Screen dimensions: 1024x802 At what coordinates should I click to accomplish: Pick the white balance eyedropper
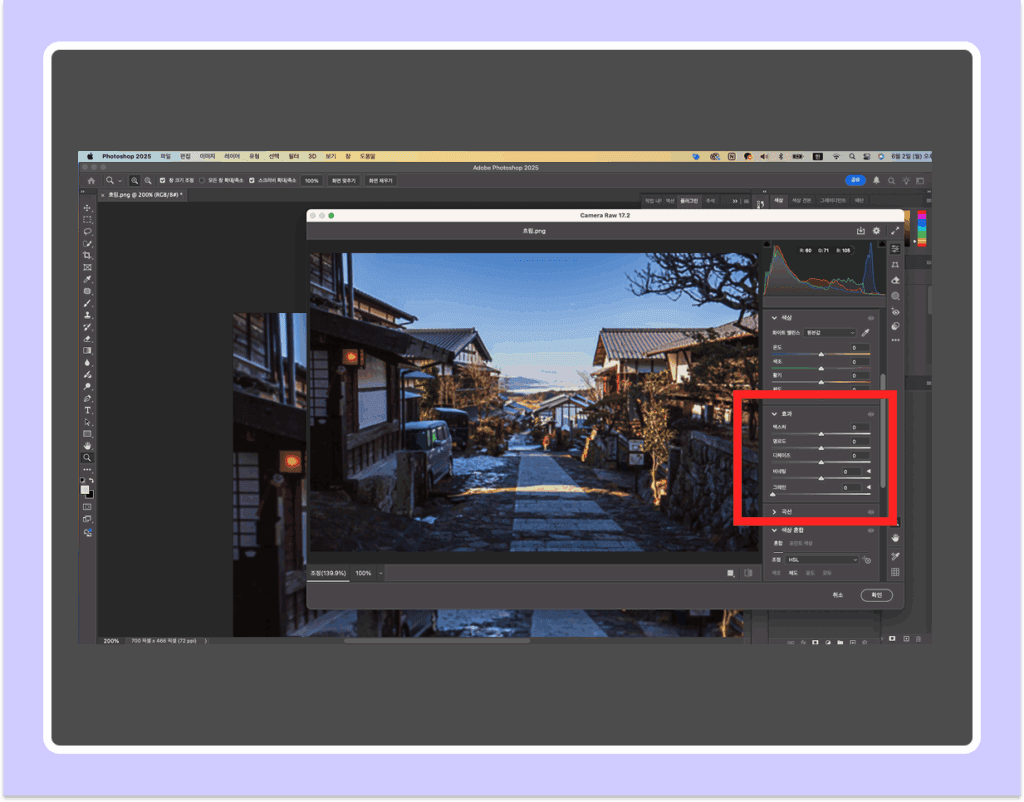coord(865,332)
